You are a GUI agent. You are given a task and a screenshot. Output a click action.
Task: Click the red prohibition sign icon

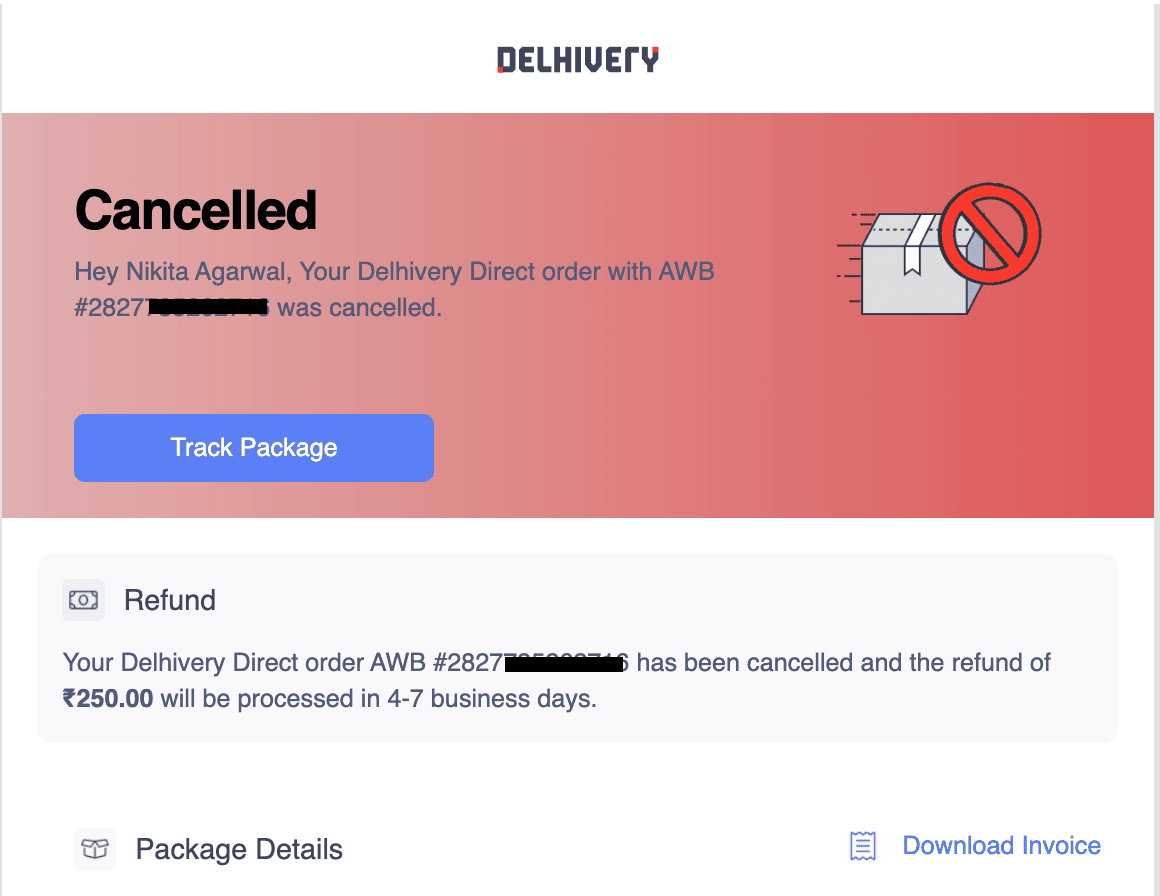991,233
